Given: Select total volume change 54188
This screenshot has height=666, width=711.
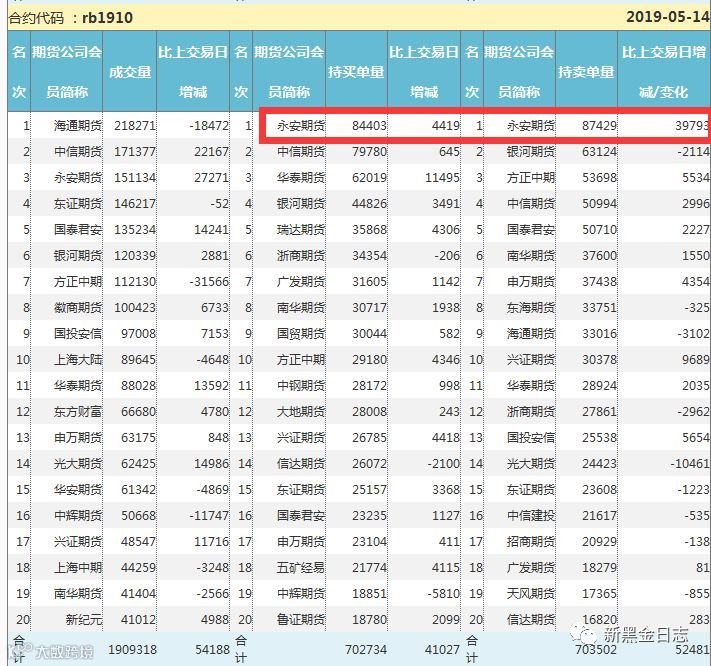Looking at the screenshot, I should pyautogui.click(x=212, y=650).
